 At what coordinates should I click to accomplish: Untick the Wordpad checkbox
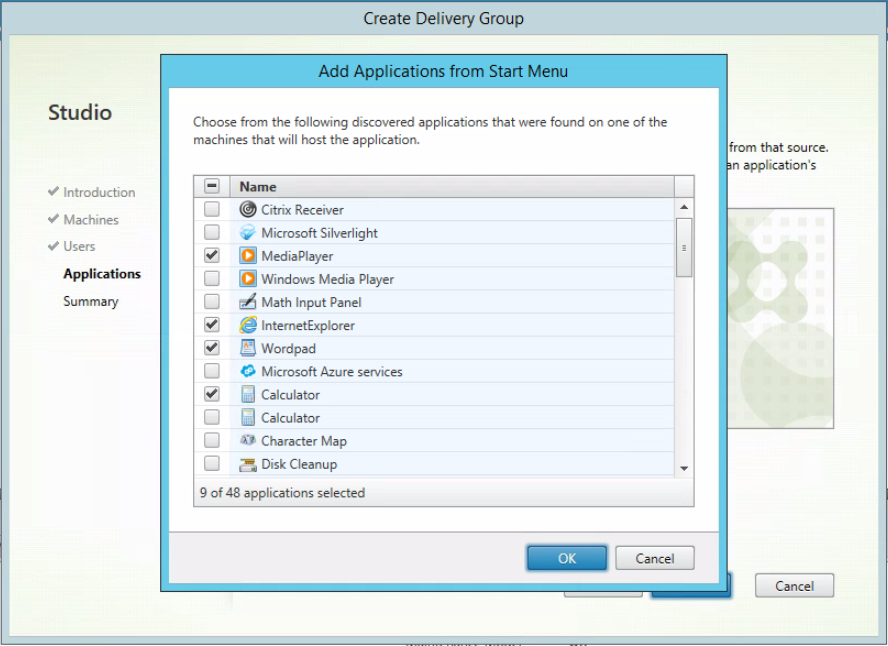212,348
